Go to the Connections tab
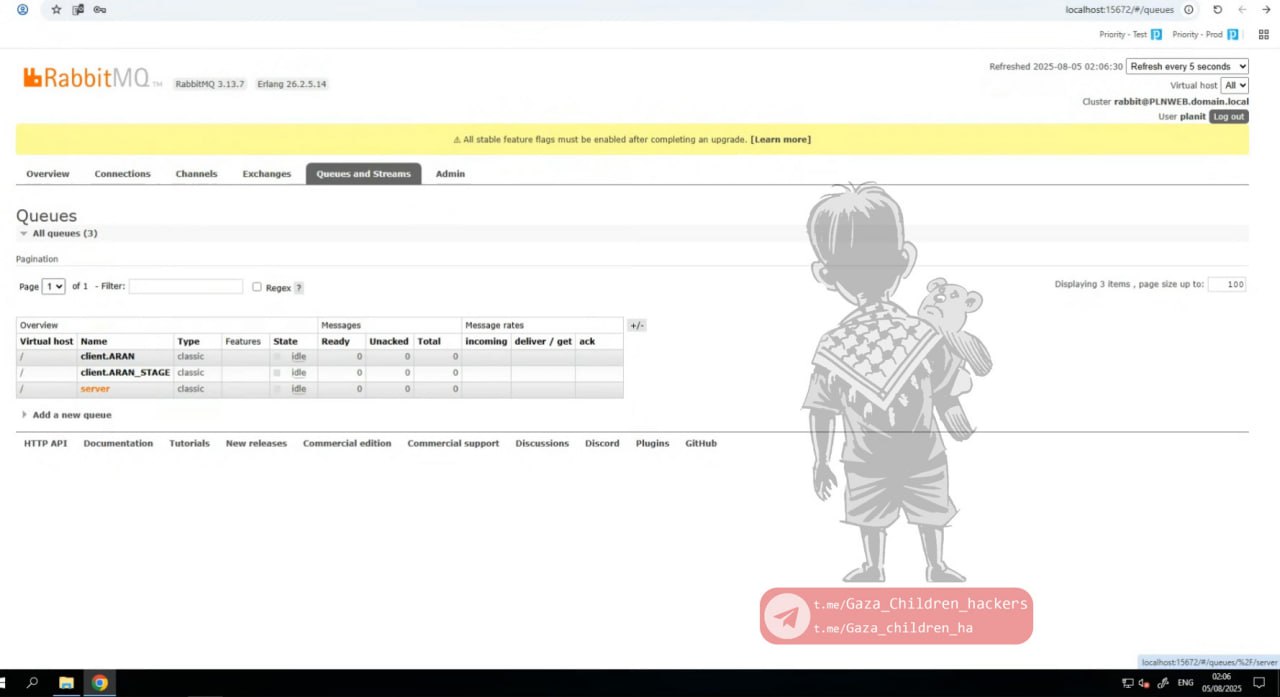This screenshot has height=697, width=1280. 122,174
